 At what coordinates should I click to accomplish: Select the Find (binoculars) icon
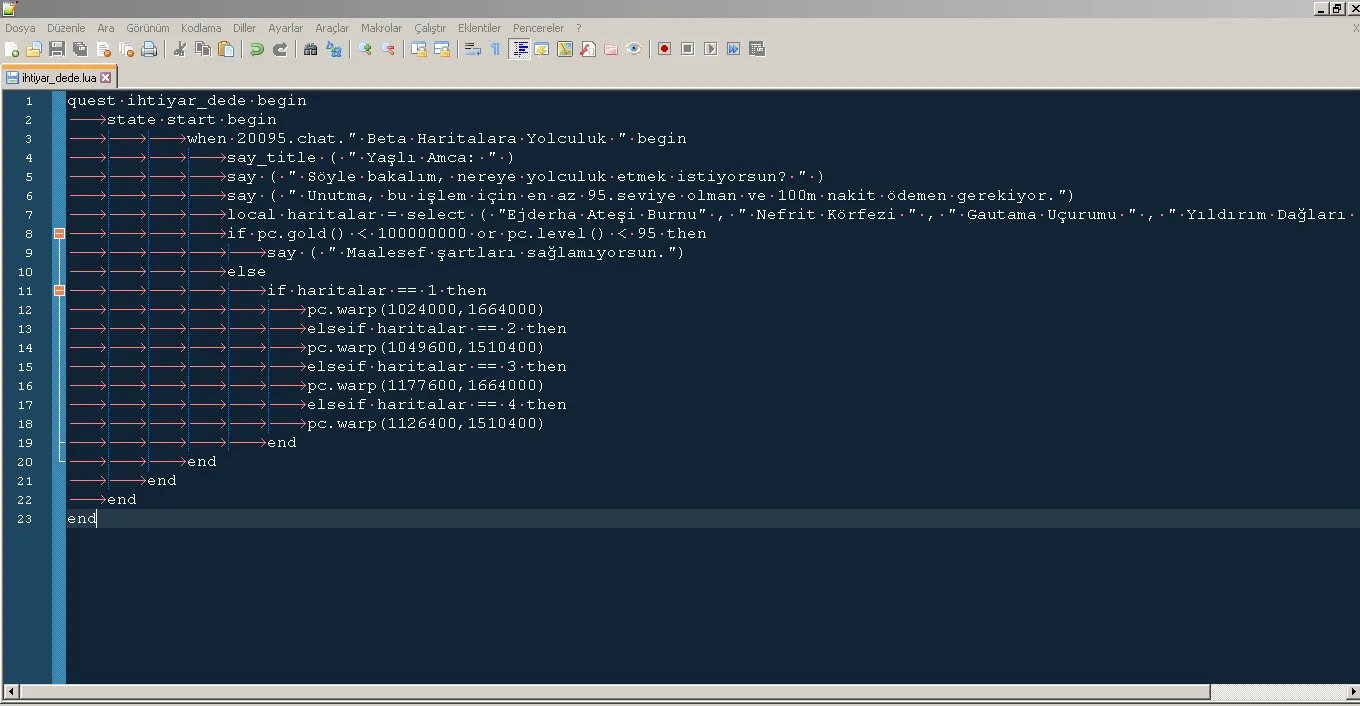point(311,48)
